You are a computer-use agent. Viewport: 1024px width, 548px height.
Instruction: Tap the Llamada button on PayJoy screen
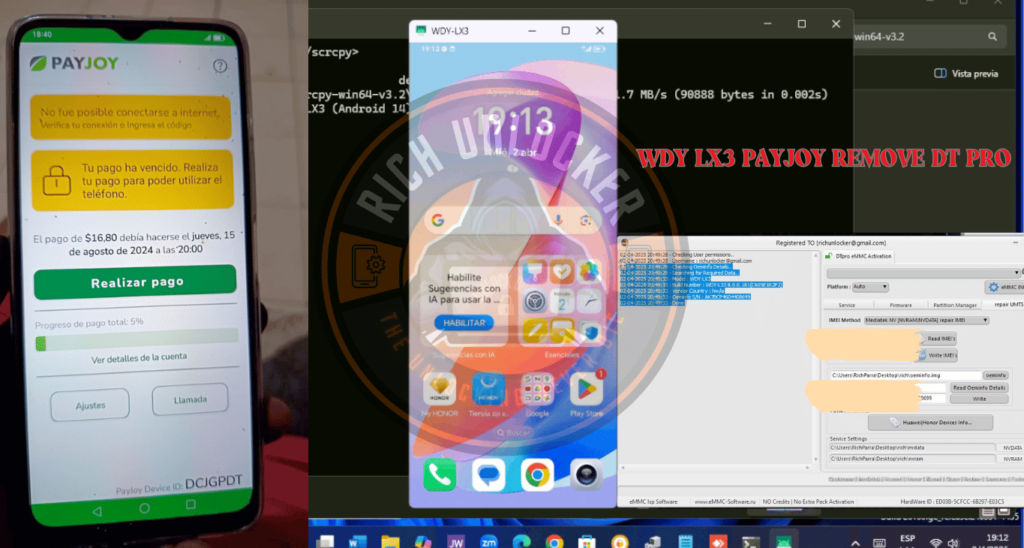tap(190, 399)
